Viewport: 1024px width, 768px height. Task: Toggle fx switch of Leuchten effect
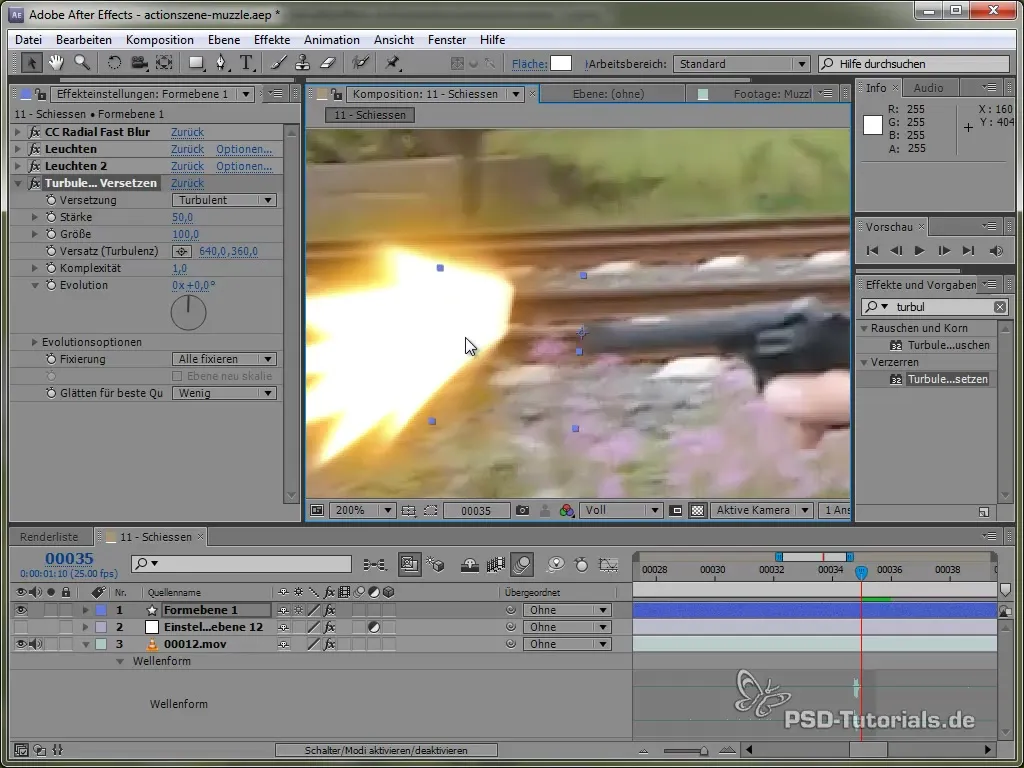click(x=34, y=149)
